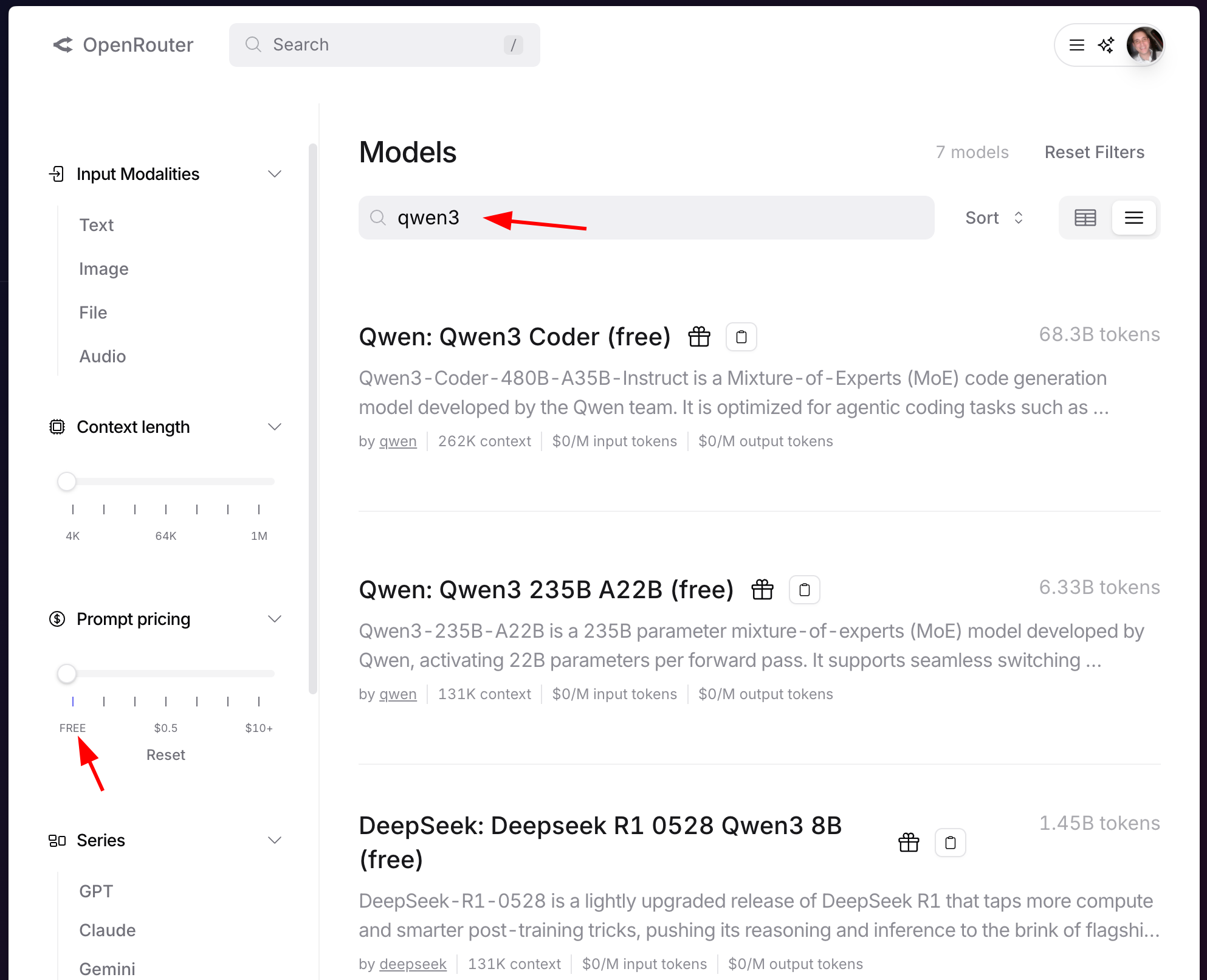Click the 68.3B tokens text
The width and height of the screenshot is (1207, 980).
click(1099, 334)
